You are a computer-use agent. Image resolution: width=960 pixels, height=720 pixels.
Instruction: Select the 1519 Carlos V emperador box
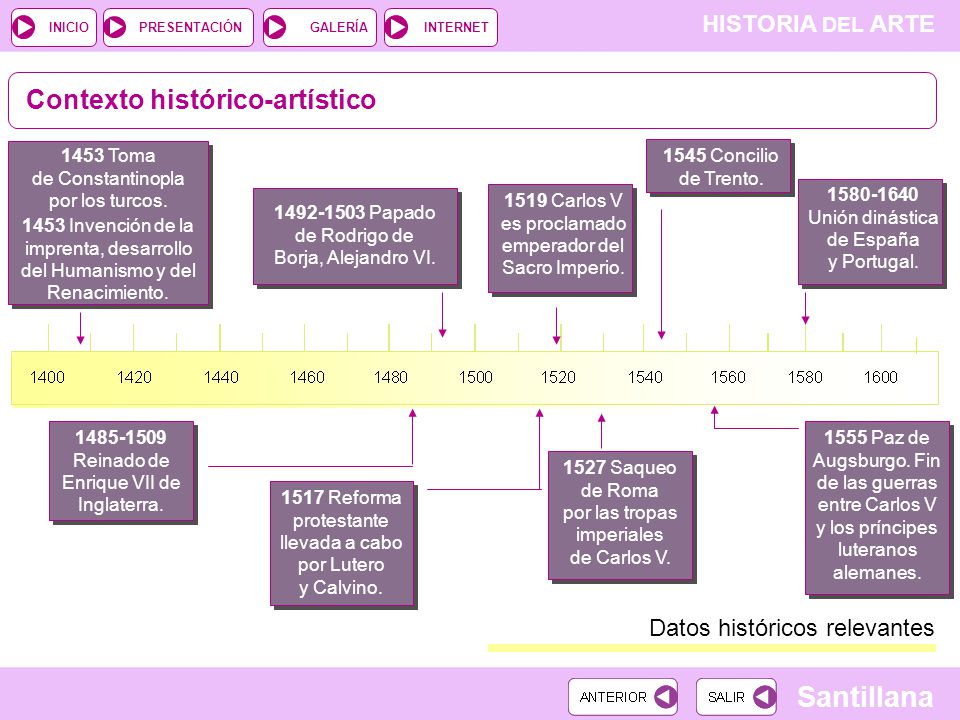[560, 238]
